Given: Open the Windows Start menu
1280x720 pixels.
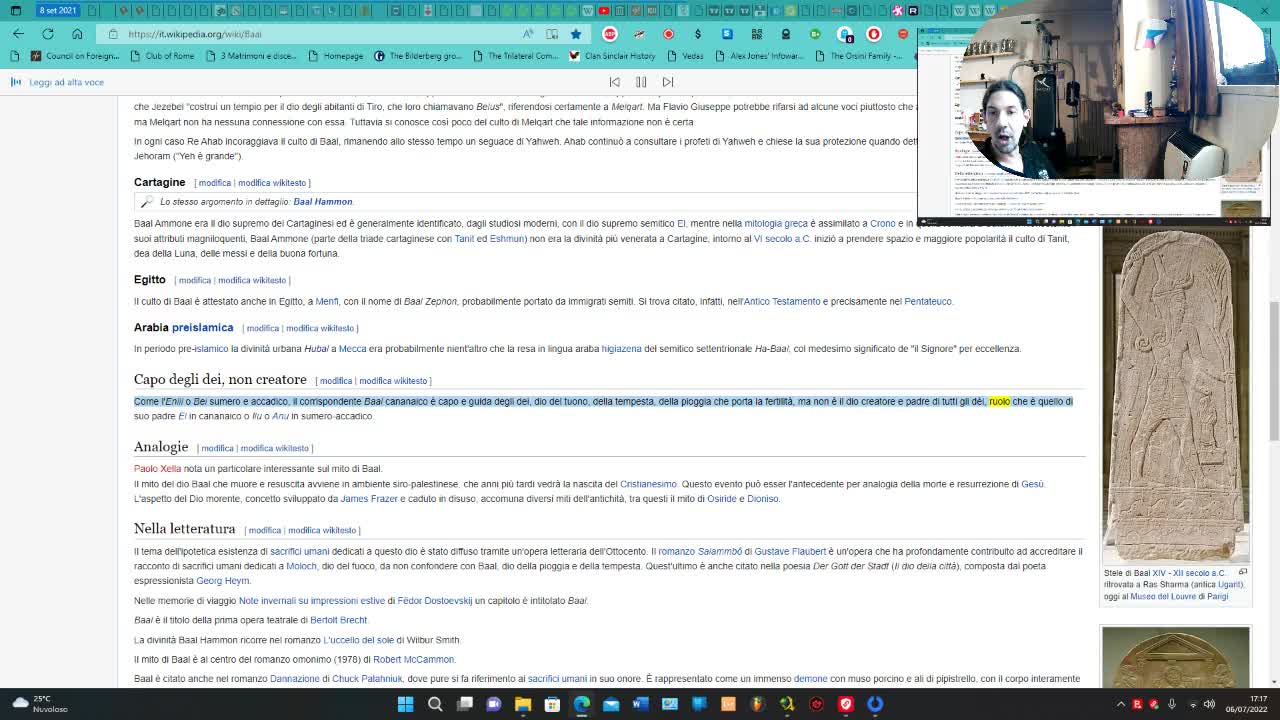Looking at the screenshot, I should click(x=406, y=704).
